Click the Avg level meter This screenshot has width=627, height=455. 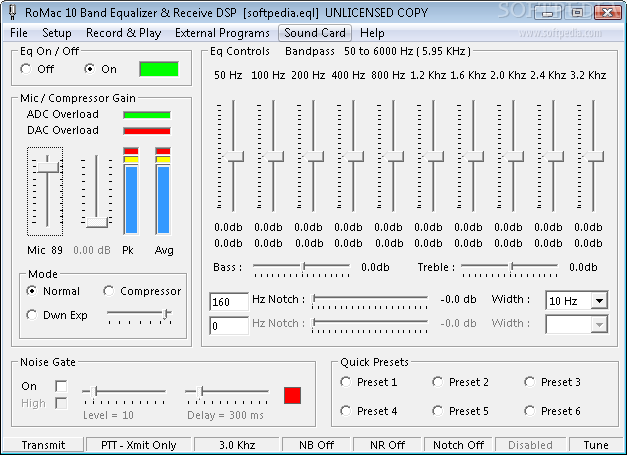(x=162, y=192)
